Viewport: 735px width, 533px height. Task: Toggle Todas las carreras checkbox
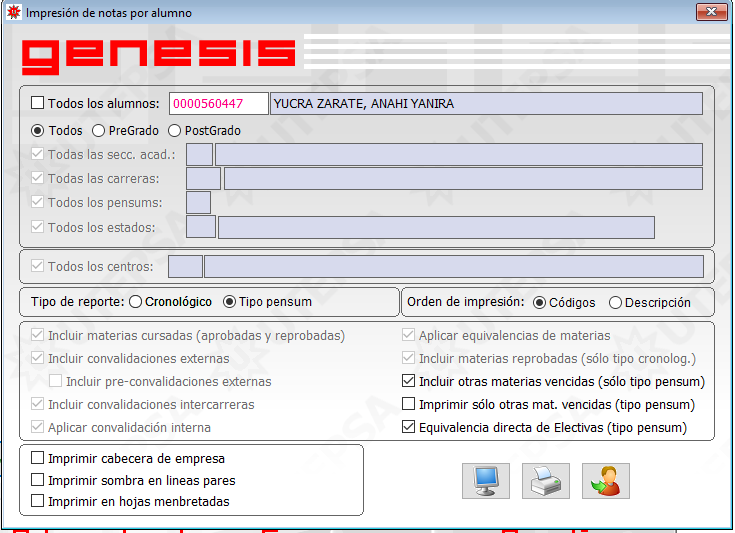click(38, 178)
